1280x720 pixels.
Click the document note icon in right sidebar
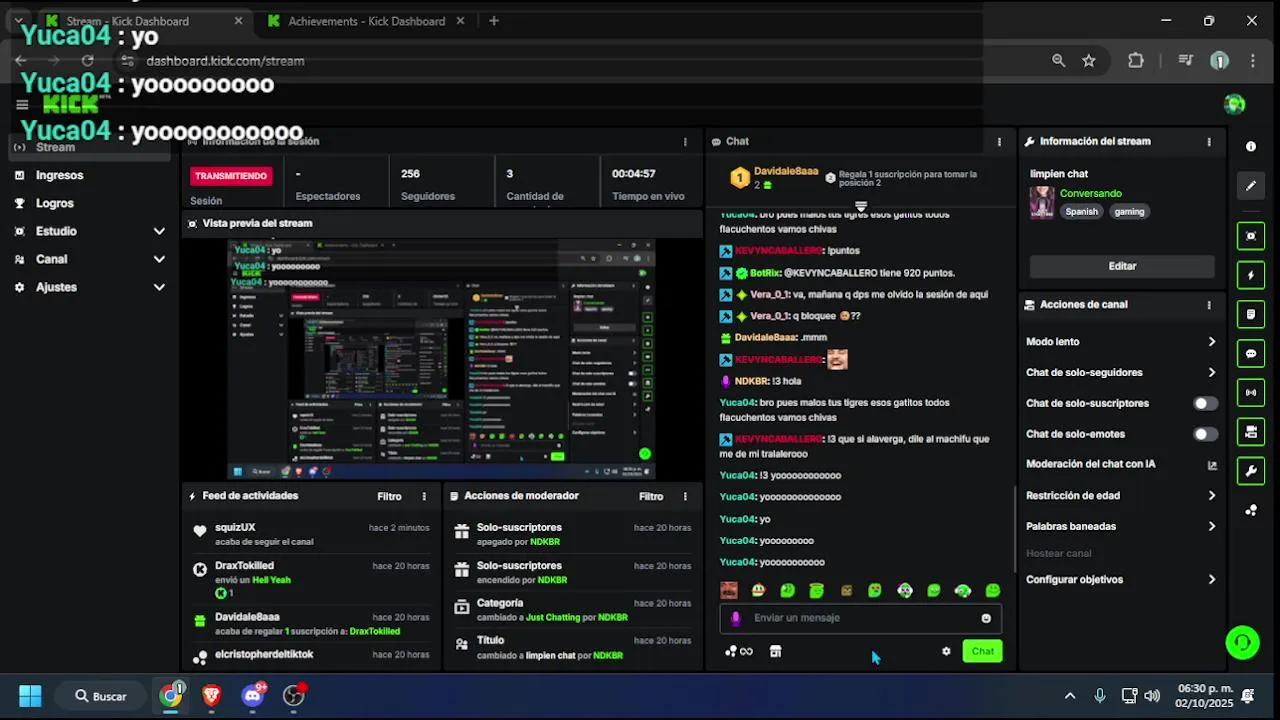point(1250,314)
